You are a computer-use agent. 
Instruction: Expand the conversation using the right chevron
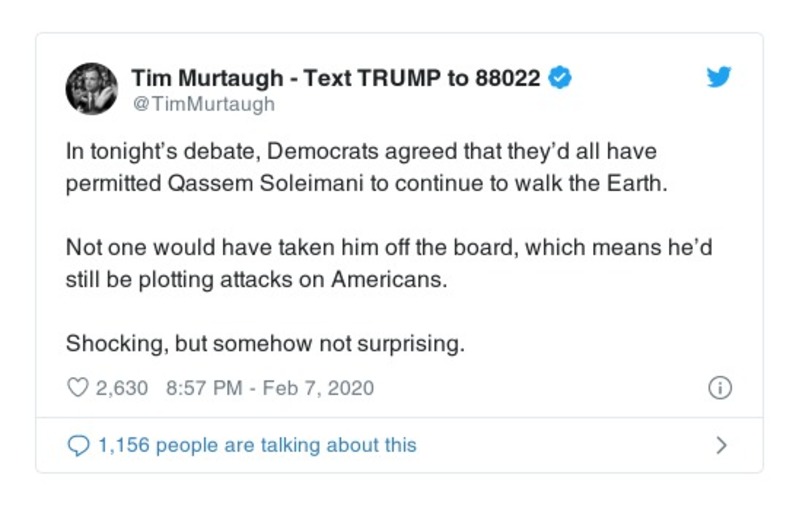721,445
